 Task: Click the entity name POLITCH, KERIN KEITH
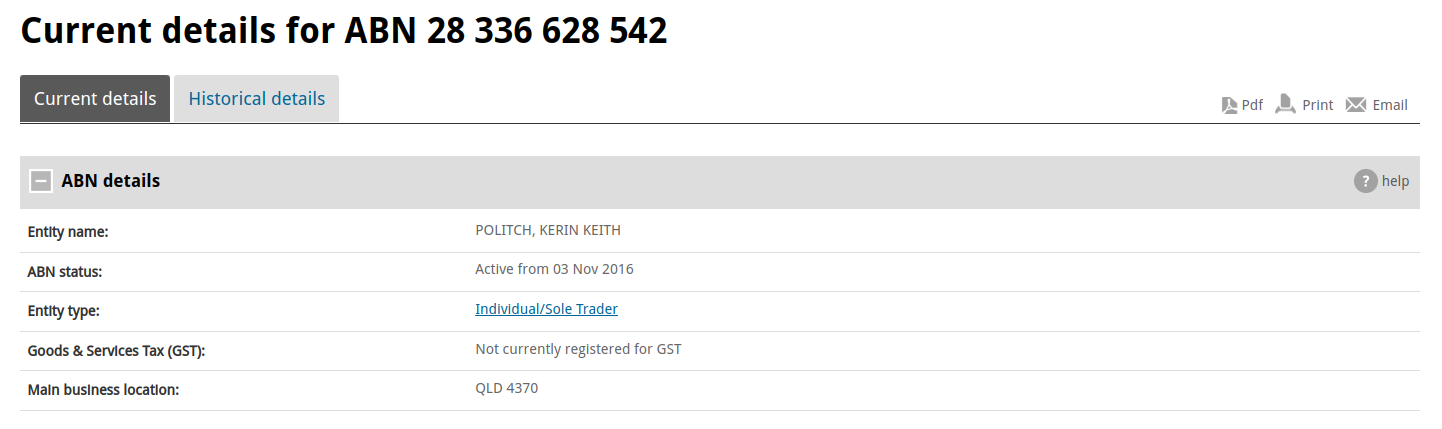click(x=548, y=230)
